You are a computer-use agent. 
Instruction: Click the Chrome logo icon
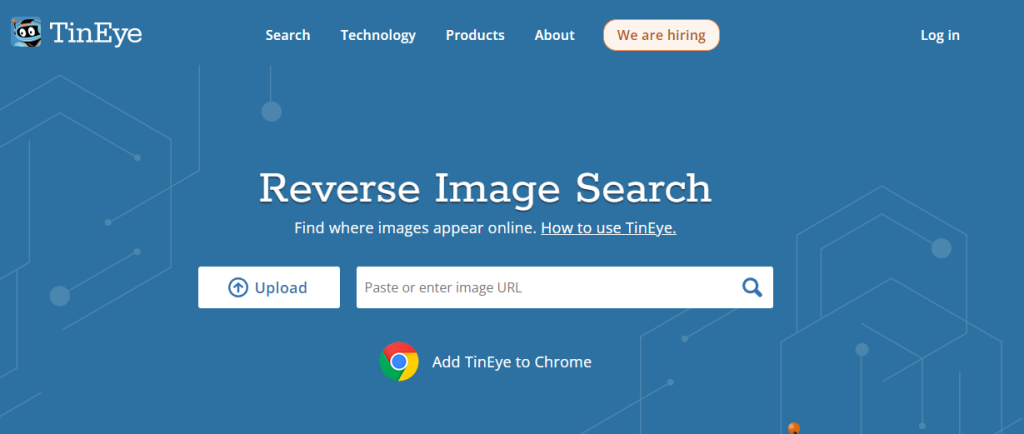(x=399, y=362)
